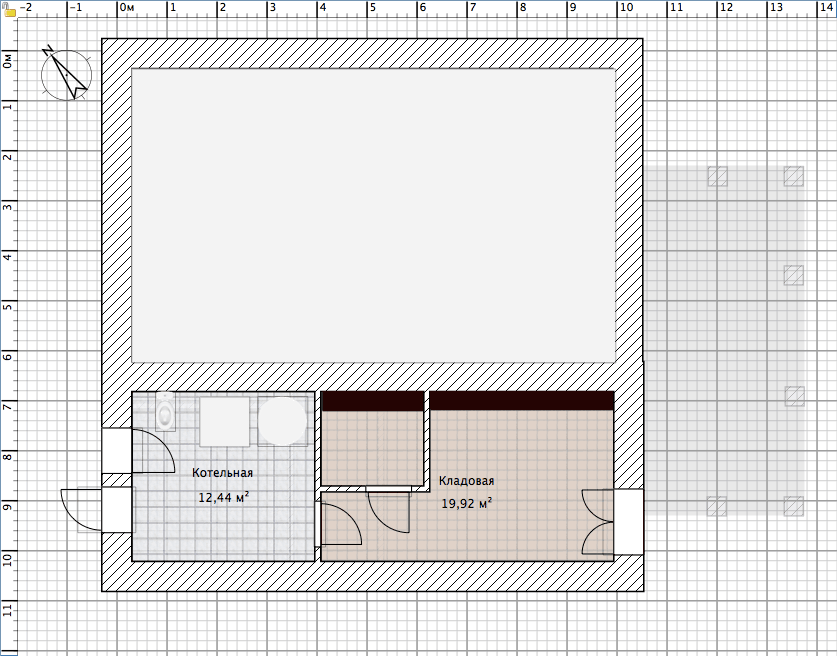
Task: Select the interior swing door of Котельная's west wall
Action: pyautogui.click(x=138, y=450)
